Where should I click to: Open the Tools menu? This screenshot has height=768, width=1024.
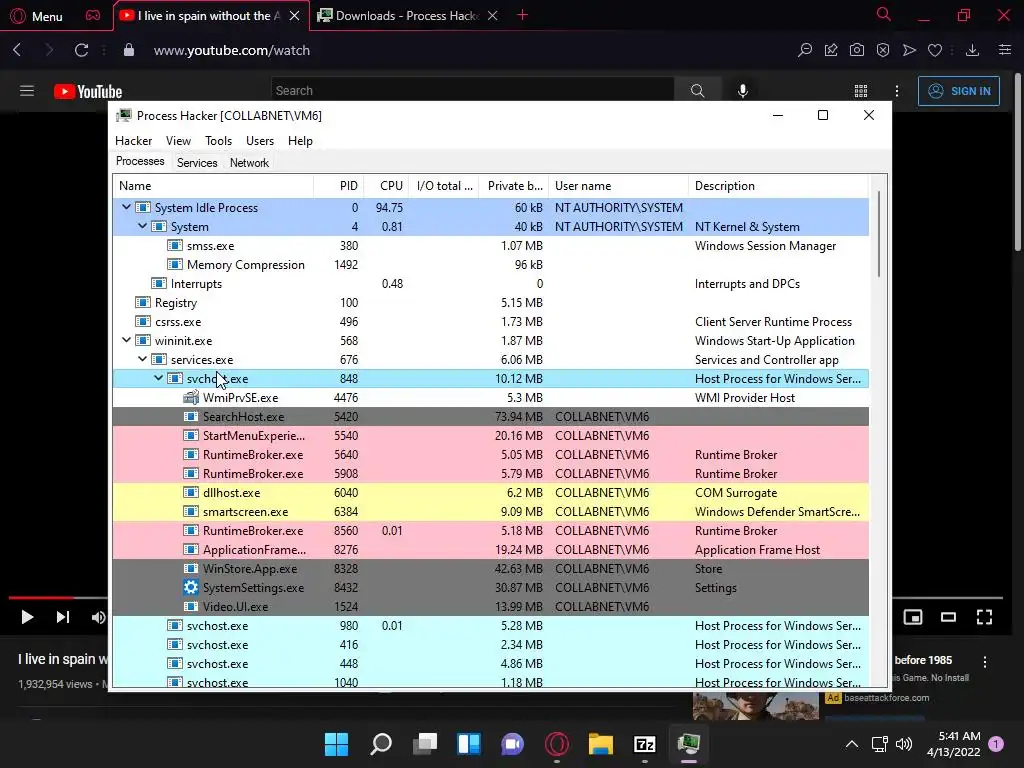point(218,141)
